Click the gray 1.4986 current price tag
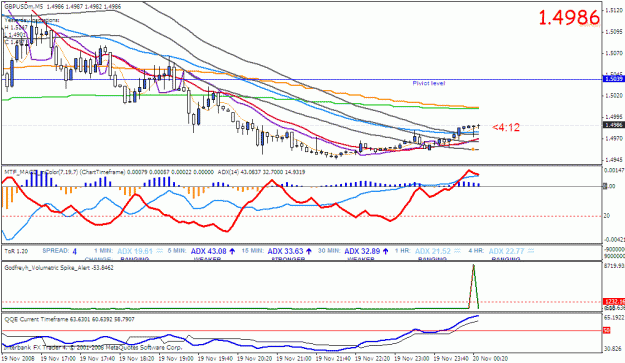The image size is (625, 363). pyautogui.click(x=614, y=125)
